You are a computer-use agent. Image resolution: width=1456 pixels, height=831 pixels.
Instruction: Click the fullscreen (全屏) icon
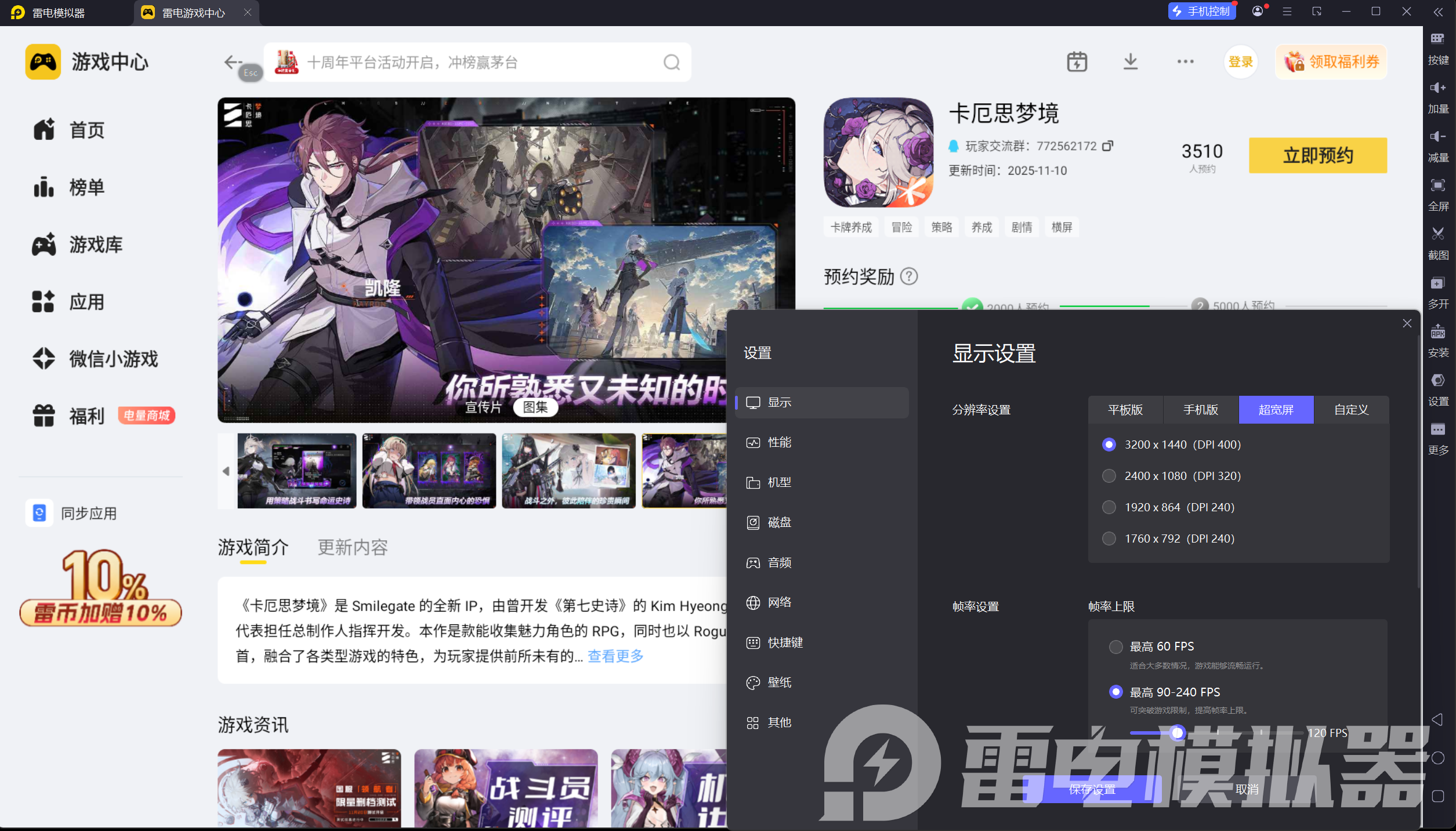1438,186
